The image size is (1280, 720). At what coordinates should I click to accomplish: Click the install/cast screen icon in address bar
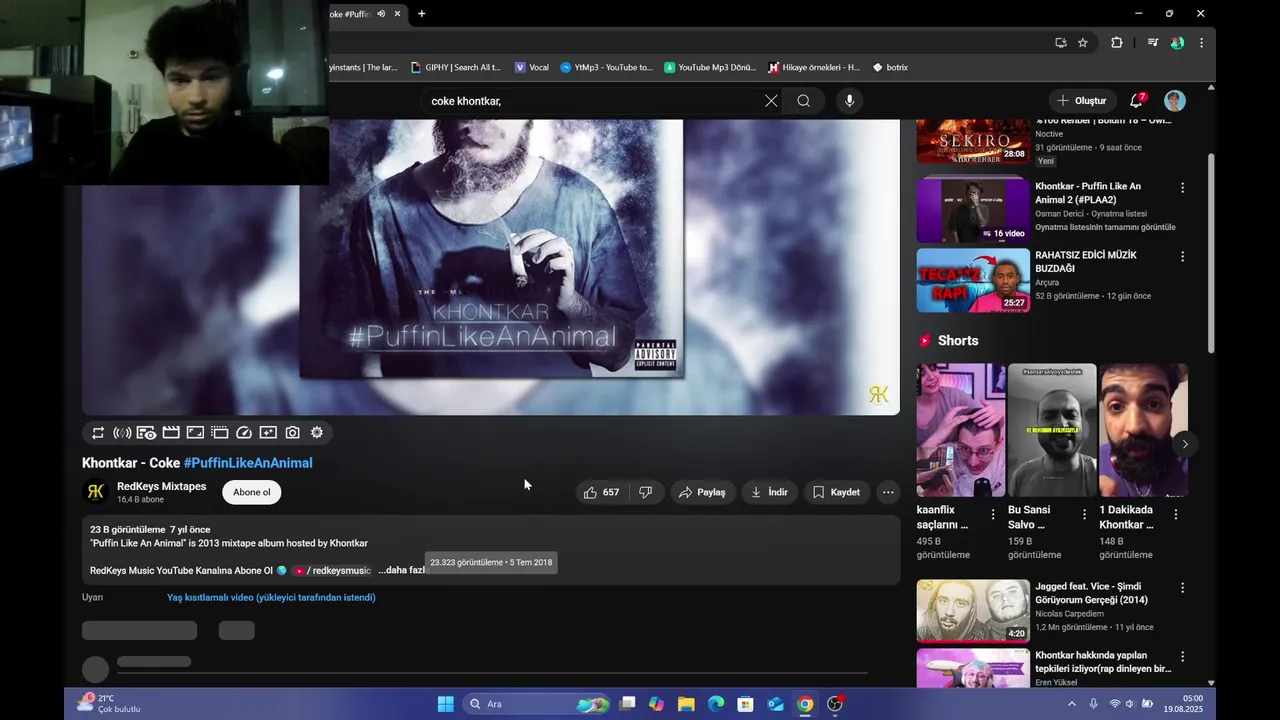pos(1061,43)
